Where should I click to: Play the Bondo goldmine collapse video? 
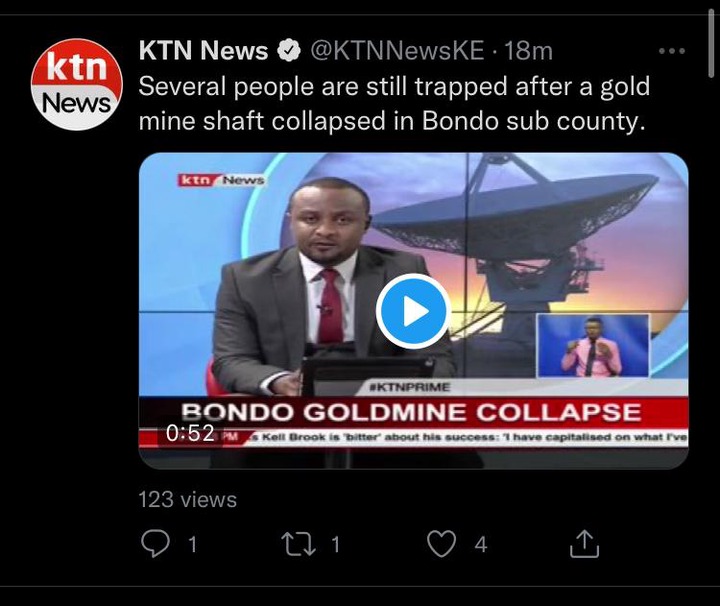(x=413, y=311)
